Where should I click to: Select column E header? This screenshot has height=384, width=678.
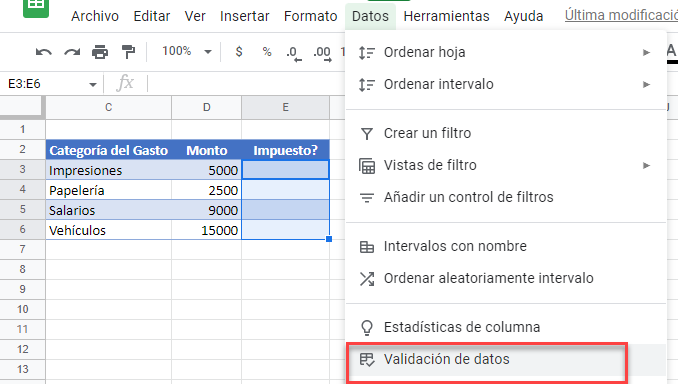(285, 107)
